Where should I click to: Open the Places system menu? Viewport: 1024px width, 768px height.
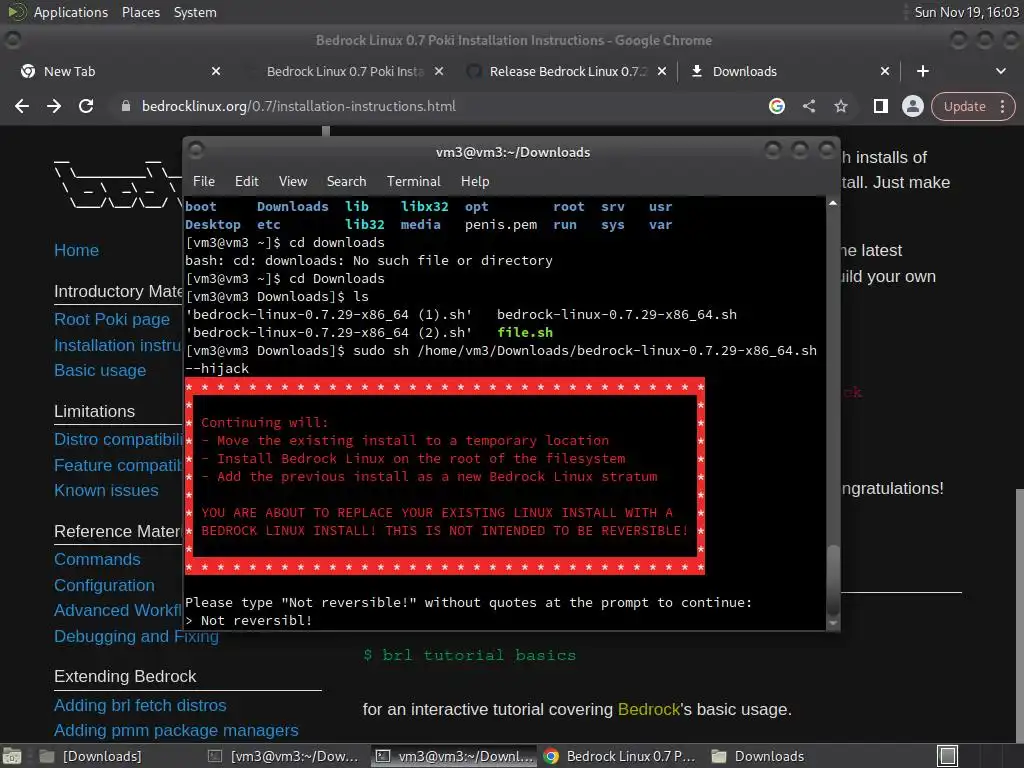click(x=140, y=12)
